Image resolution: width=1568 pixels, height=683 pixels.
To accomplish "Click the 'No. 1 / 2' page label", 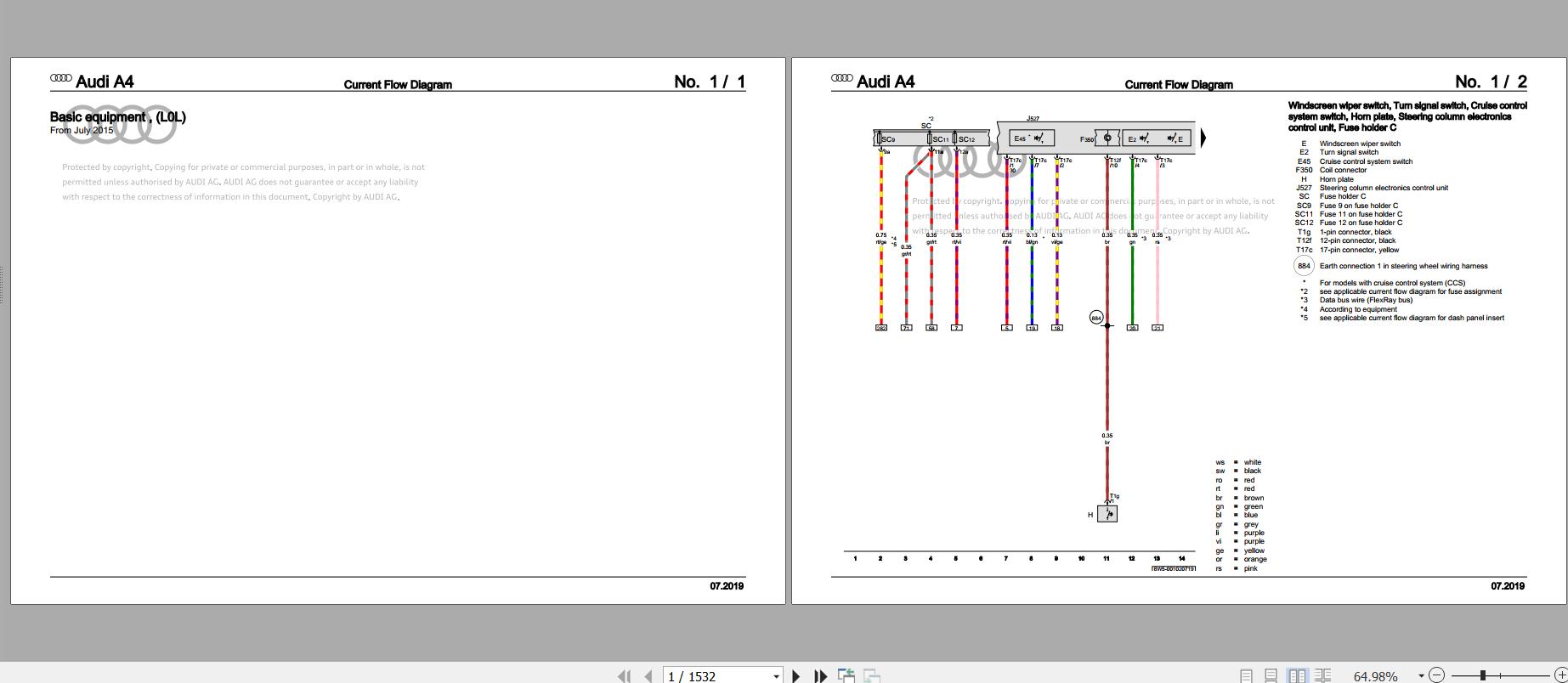I will pos(1491,82).
